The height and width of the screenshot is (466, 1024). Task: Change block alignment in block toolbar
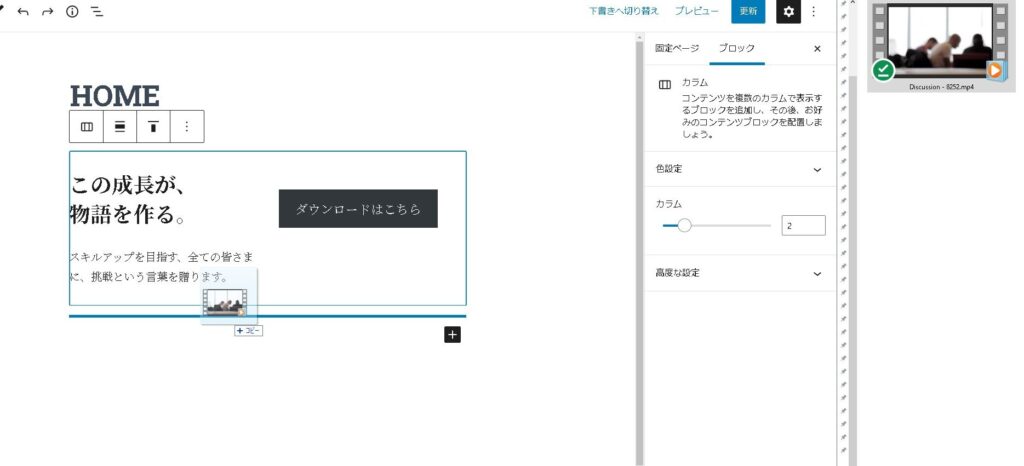pyautogui.click(x=120, y=127)
